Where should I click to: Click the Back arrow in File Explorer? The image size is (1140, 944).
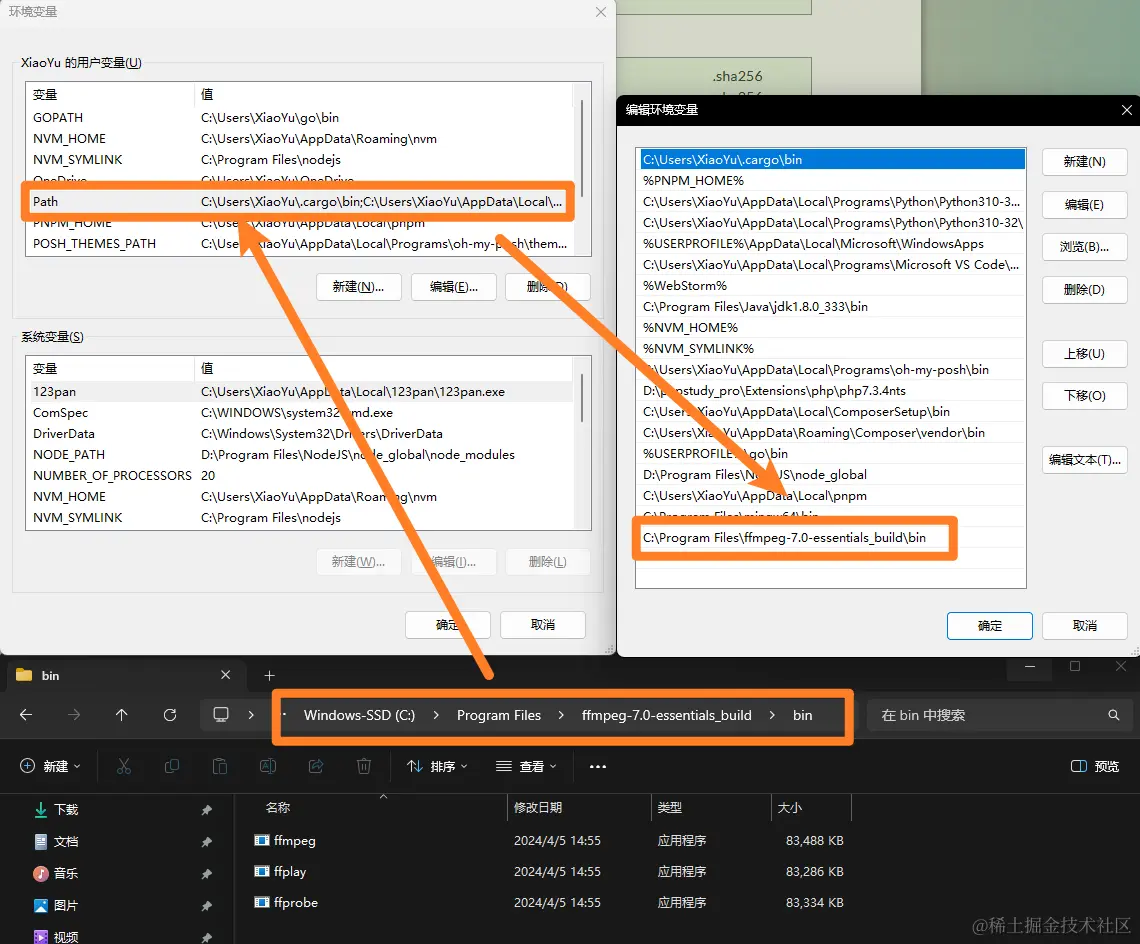26,715
